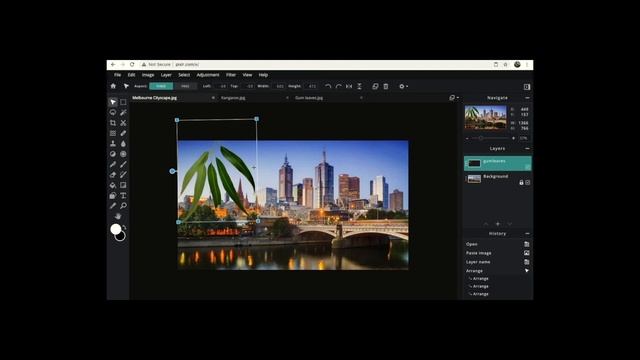Screen dimensions: 640x360
Task: Open the Layer menu
Action: click(166, 75)
